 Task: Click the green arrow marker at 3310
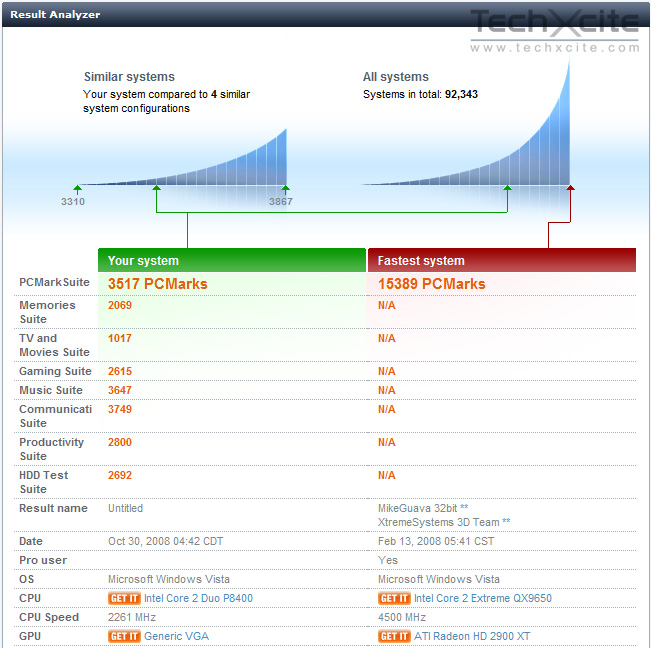pyautogui.click(x=78, y=190)
